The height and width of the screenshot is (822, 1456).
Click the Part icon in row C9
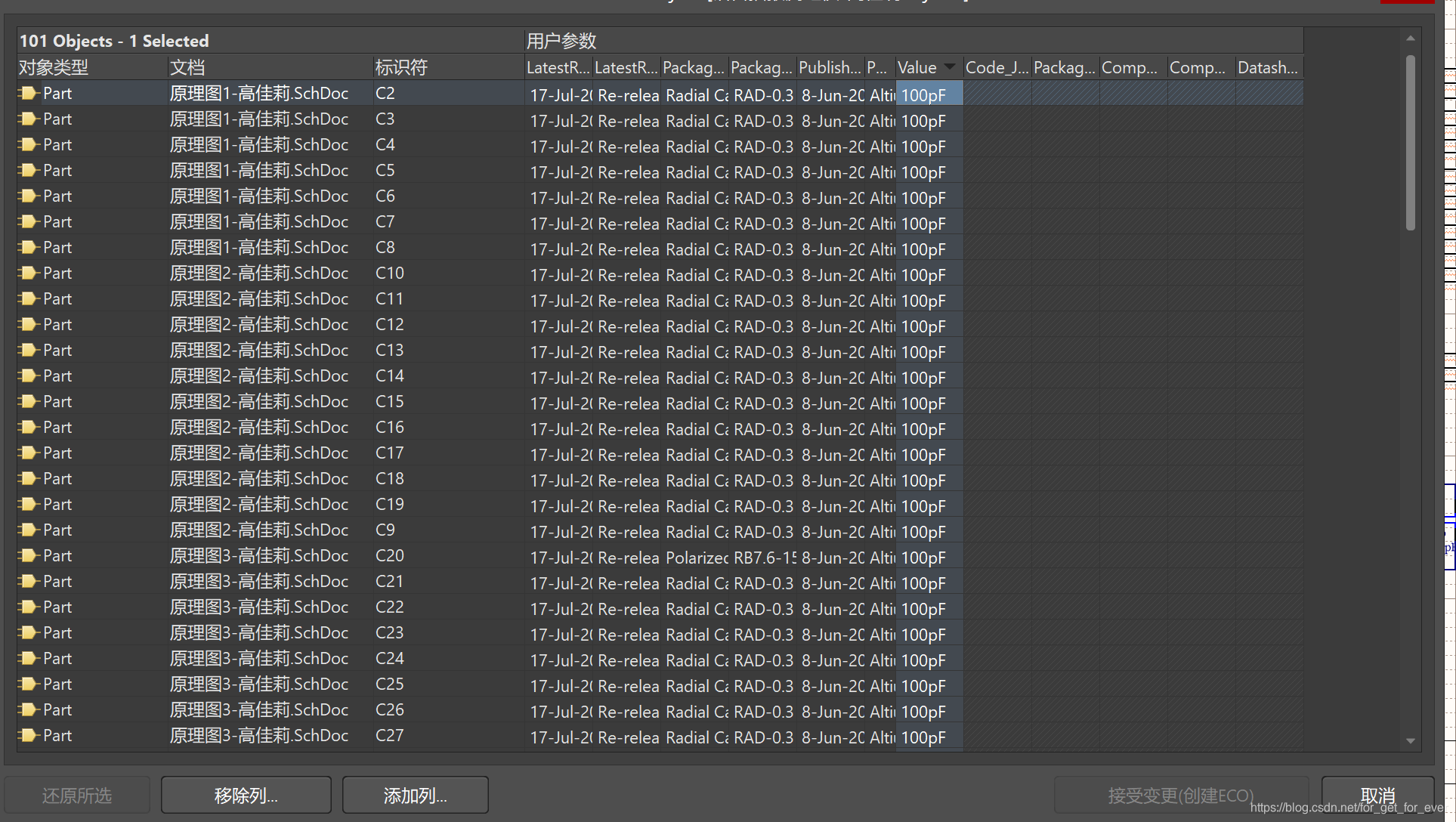coord(29,530)
